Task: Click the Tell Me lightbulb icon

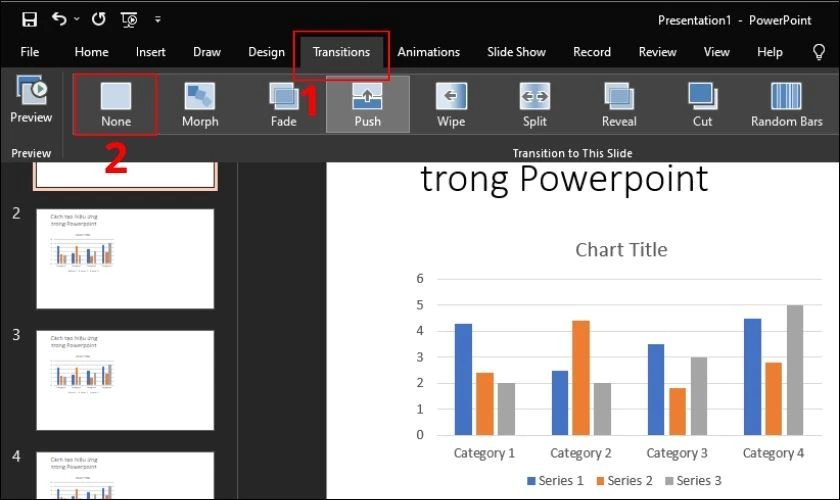Action: 819,52
